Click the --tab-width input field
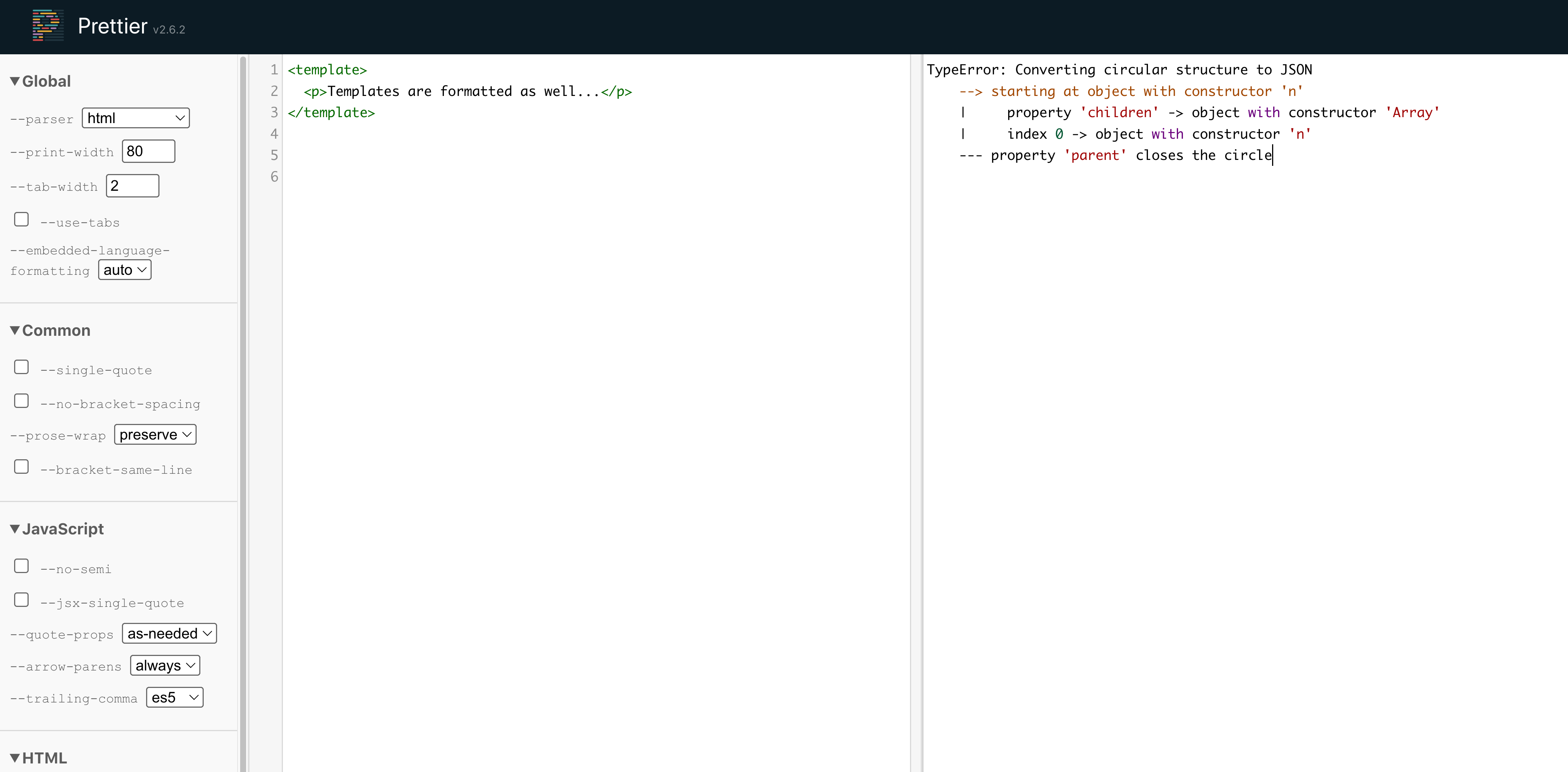 pos(133,186)
